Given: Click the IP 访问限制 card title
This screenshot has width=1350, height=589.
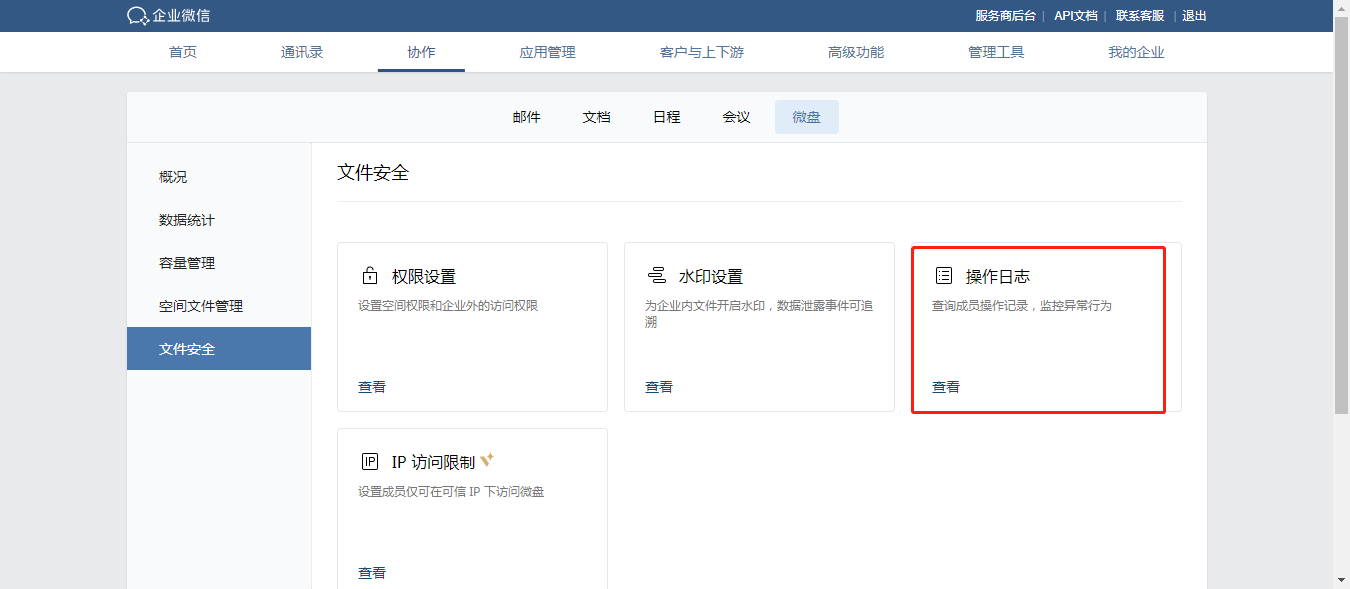Looking at the screenshot, I should coord(433,462).
